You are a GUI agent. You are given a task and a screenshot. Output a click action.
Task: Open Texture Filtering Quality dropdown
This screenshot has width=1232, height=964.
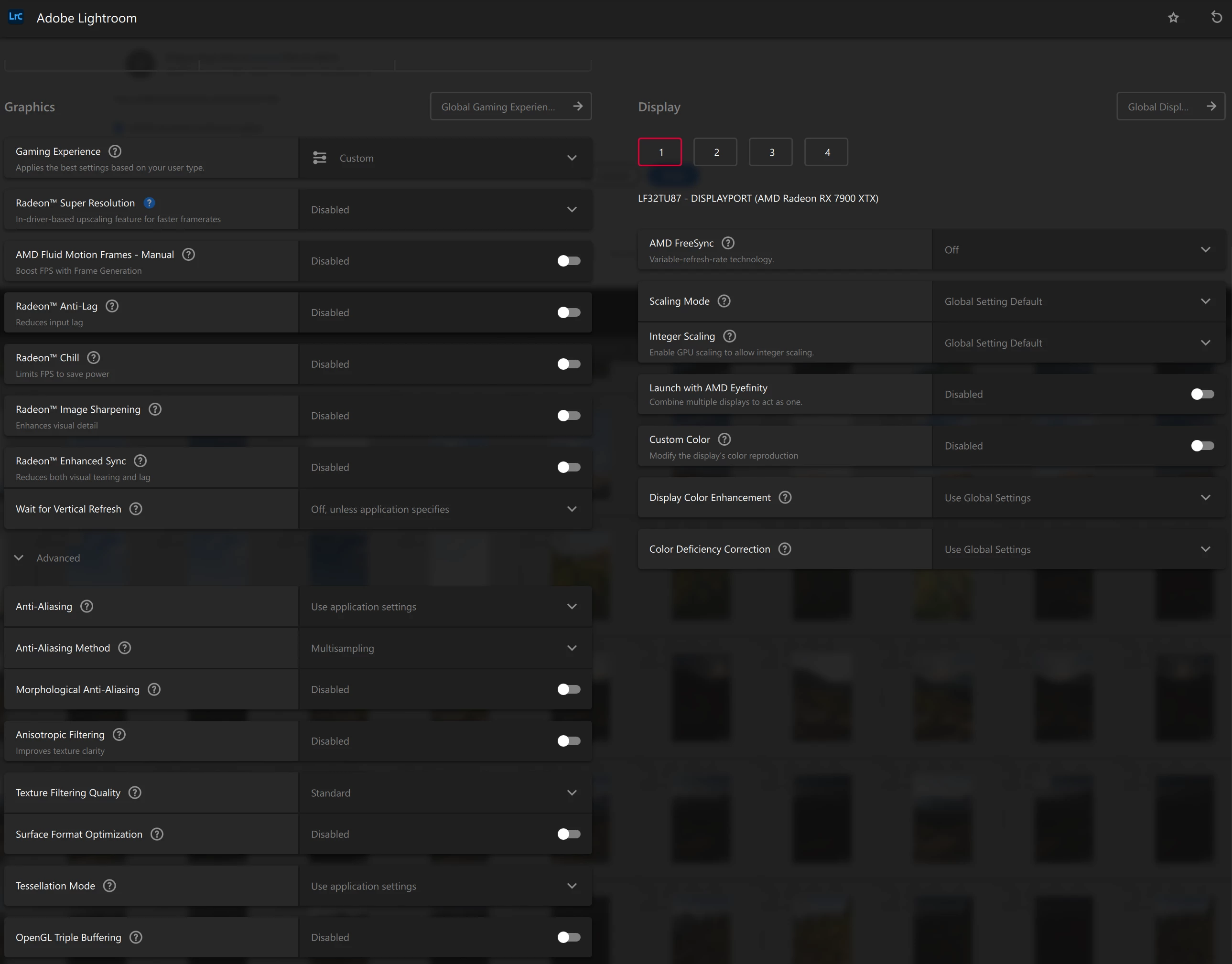445,793
